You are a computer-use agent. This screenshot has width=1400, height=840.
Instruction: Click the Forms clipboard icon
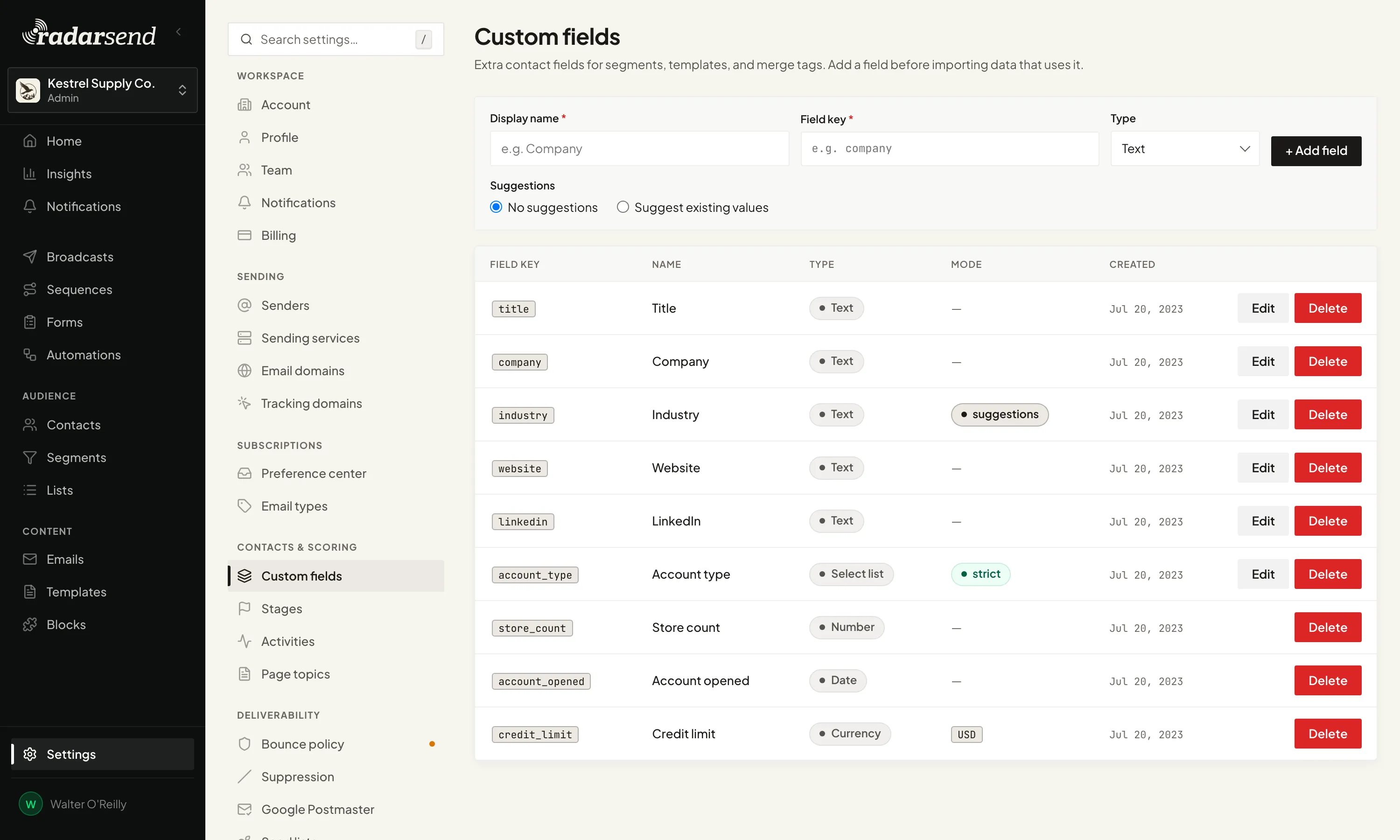[30, 322]
